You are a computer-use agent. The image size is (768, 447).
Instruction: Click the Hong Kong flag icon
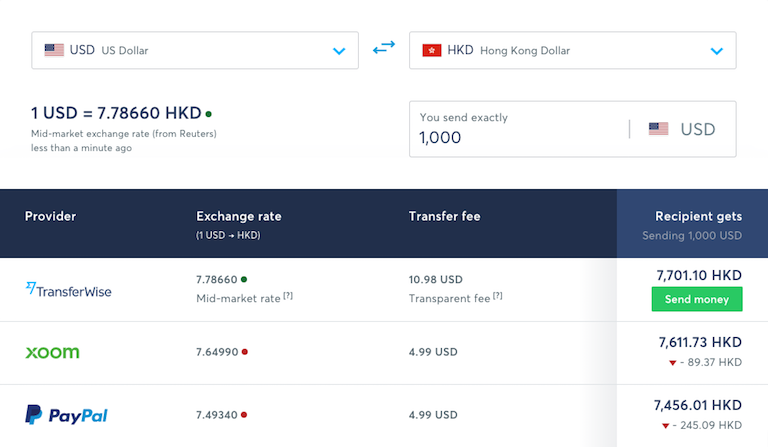pos(432,50)
